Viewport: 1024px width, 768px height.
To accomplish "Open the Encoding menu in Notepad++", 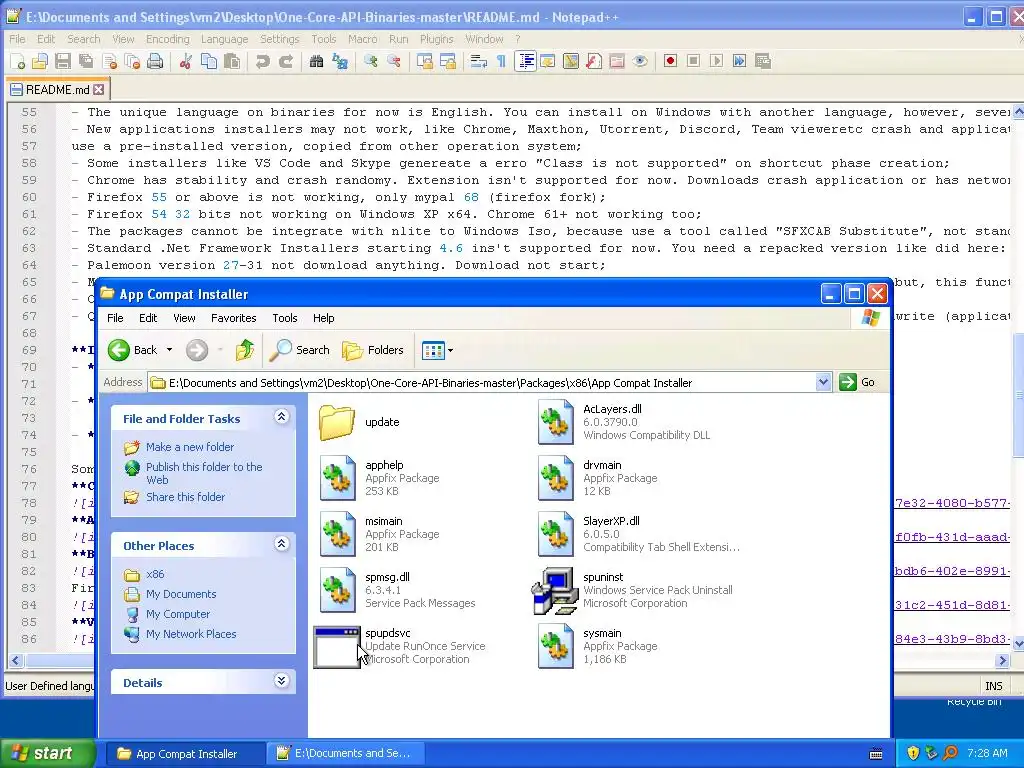I will 168,39.
